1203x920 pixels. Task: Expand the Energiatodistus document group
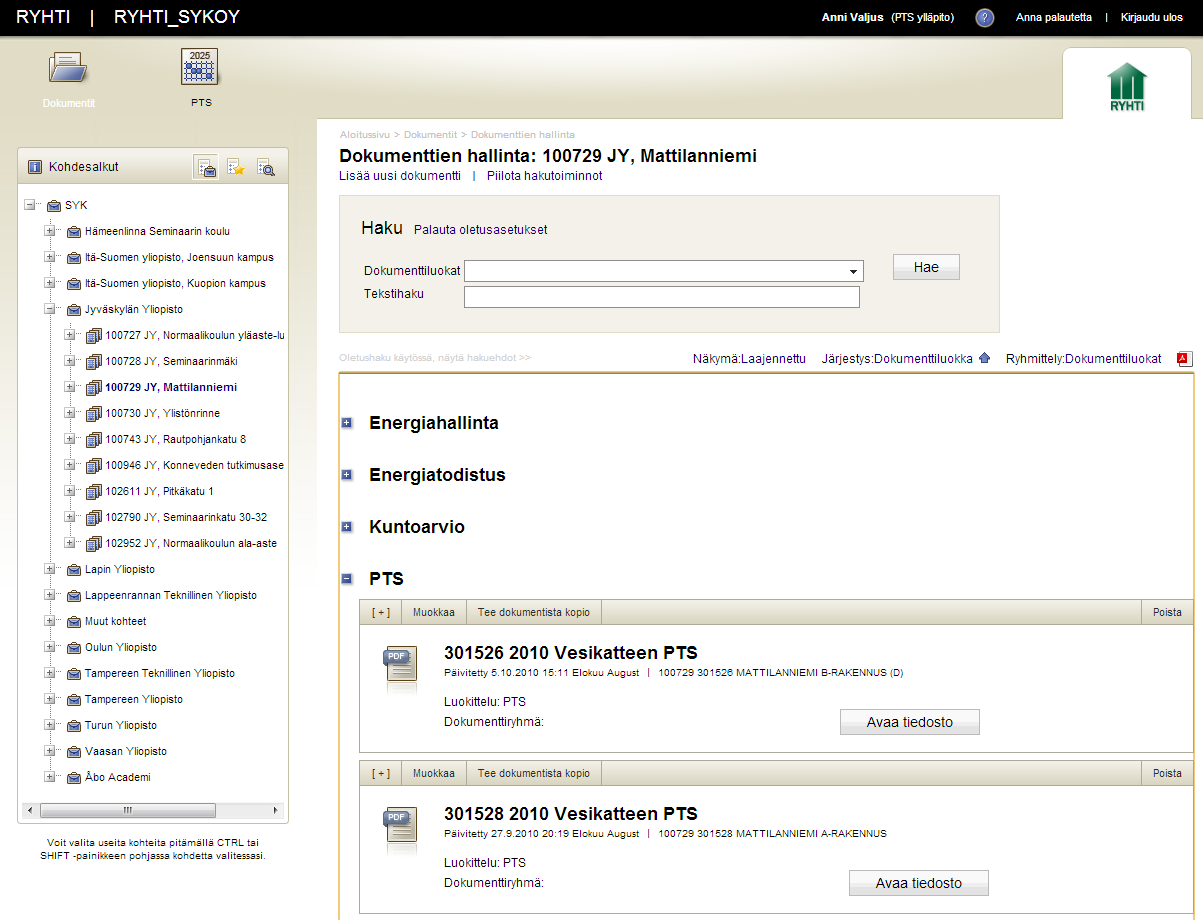pyautogui.click(x=347, y=475)
